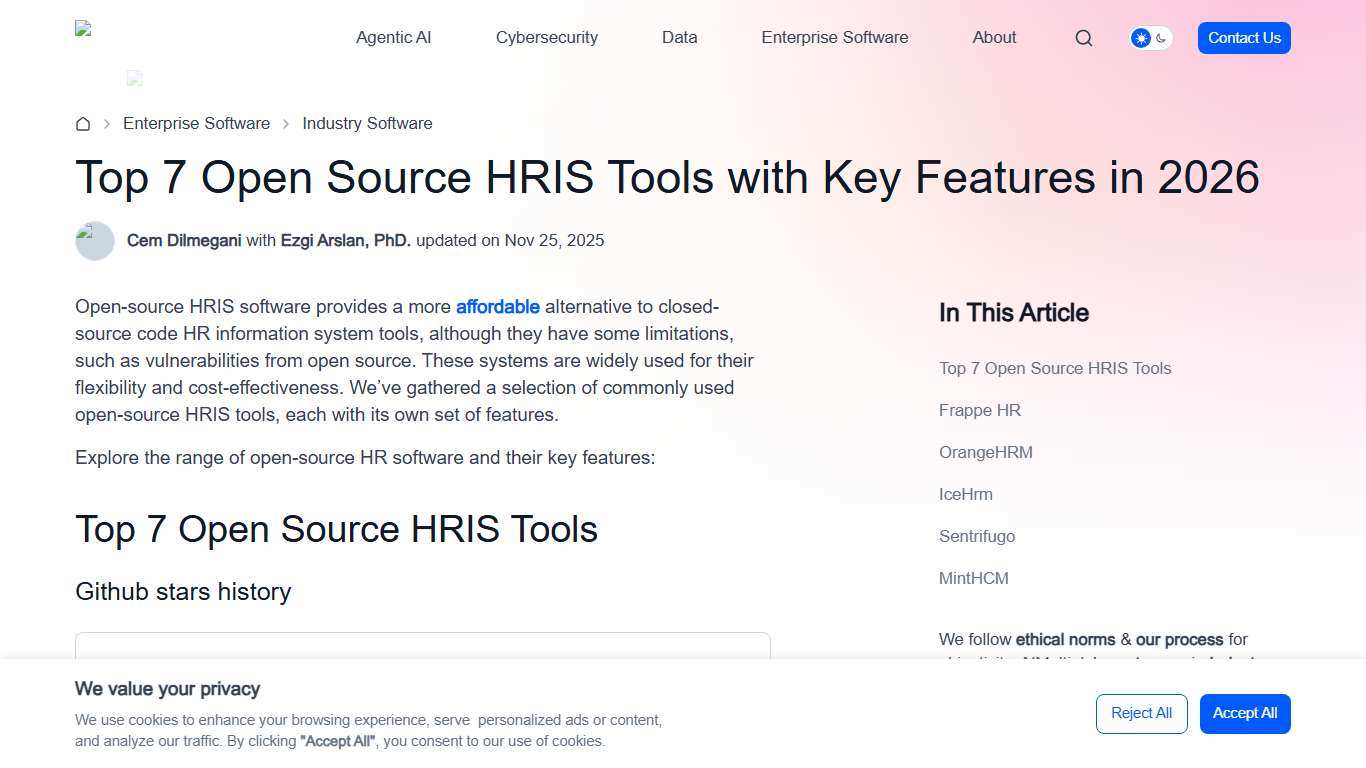
Task: Select the Data menu item
Action: point(679,37)
